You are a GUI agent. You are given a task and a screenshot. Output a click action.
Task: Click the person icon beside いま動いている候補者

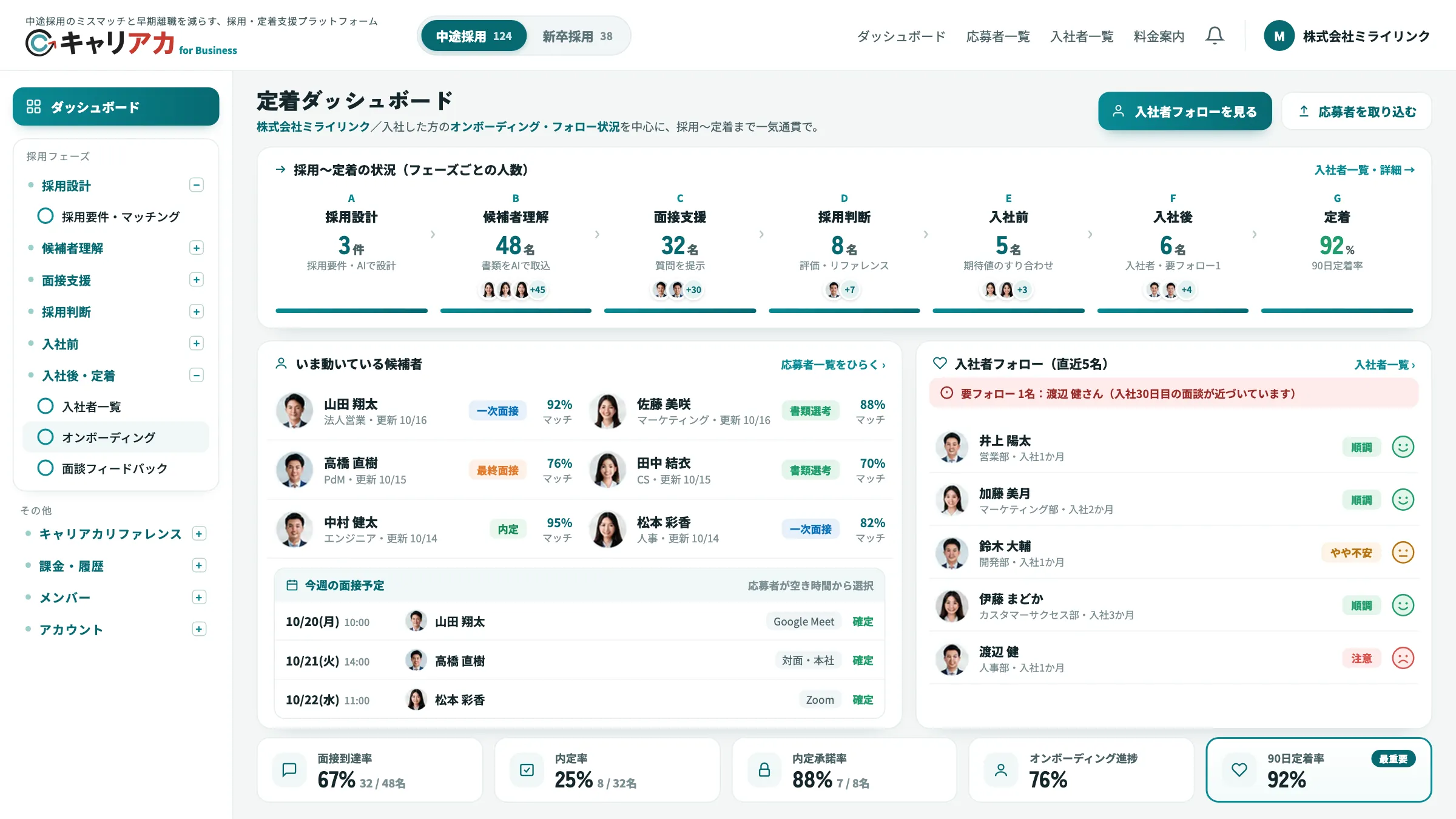click(x=281, y=363)
